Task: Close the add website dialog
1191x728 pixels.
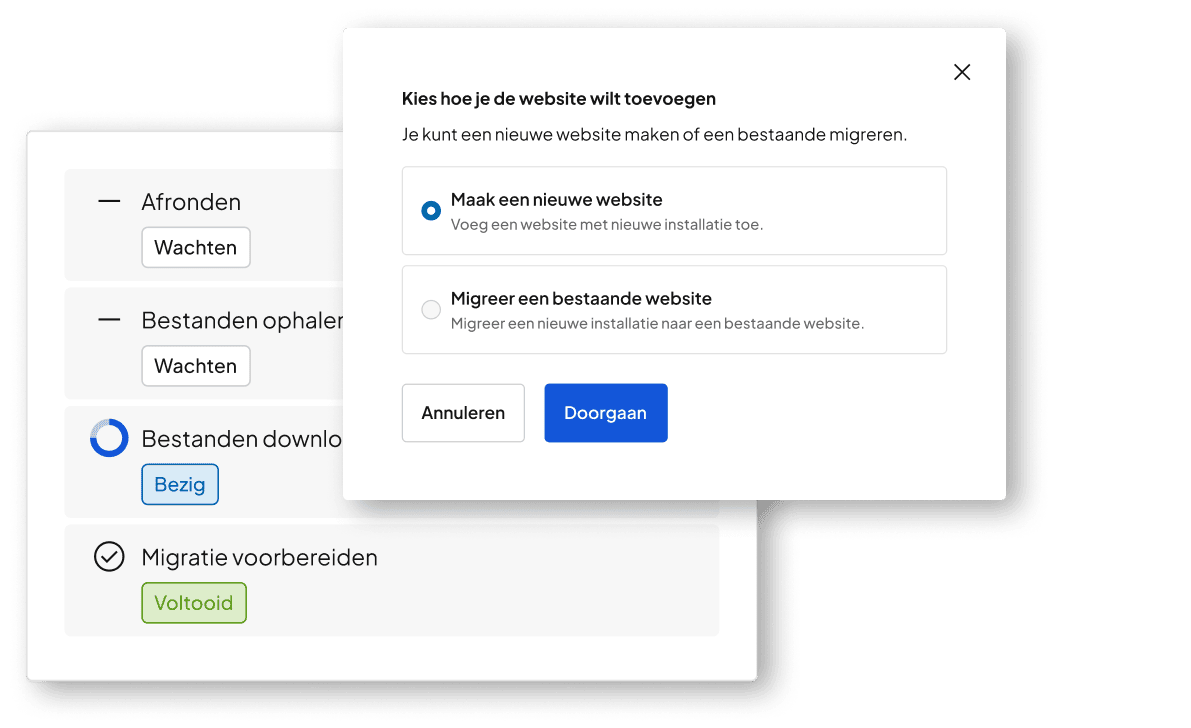Action: (962, 72)
